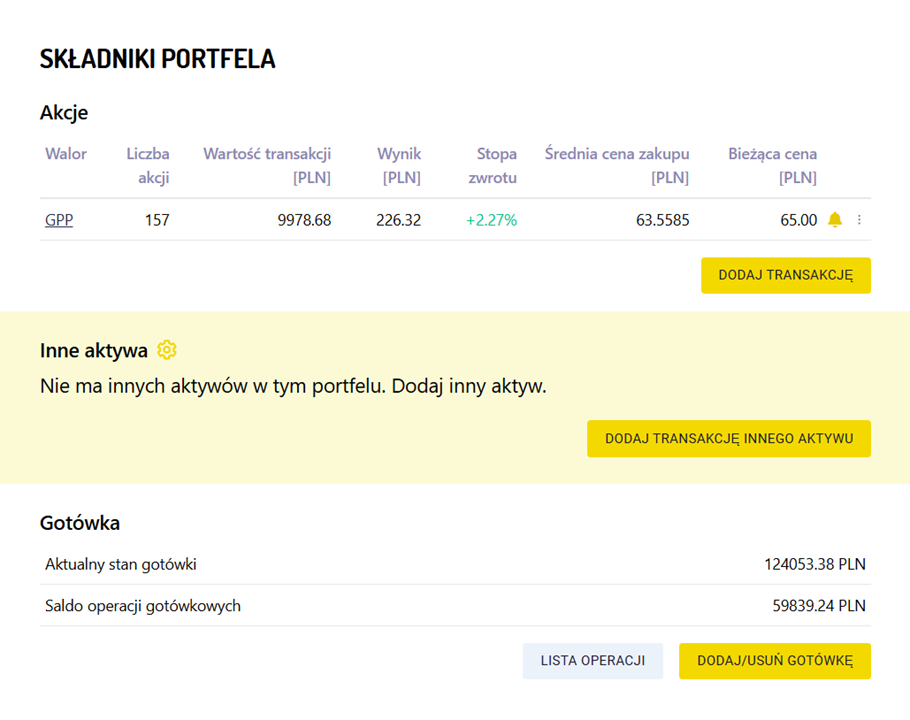Select the Liczba akcji column header
Image resolution: width=910 pixels, height=720 pixels.
148,166
